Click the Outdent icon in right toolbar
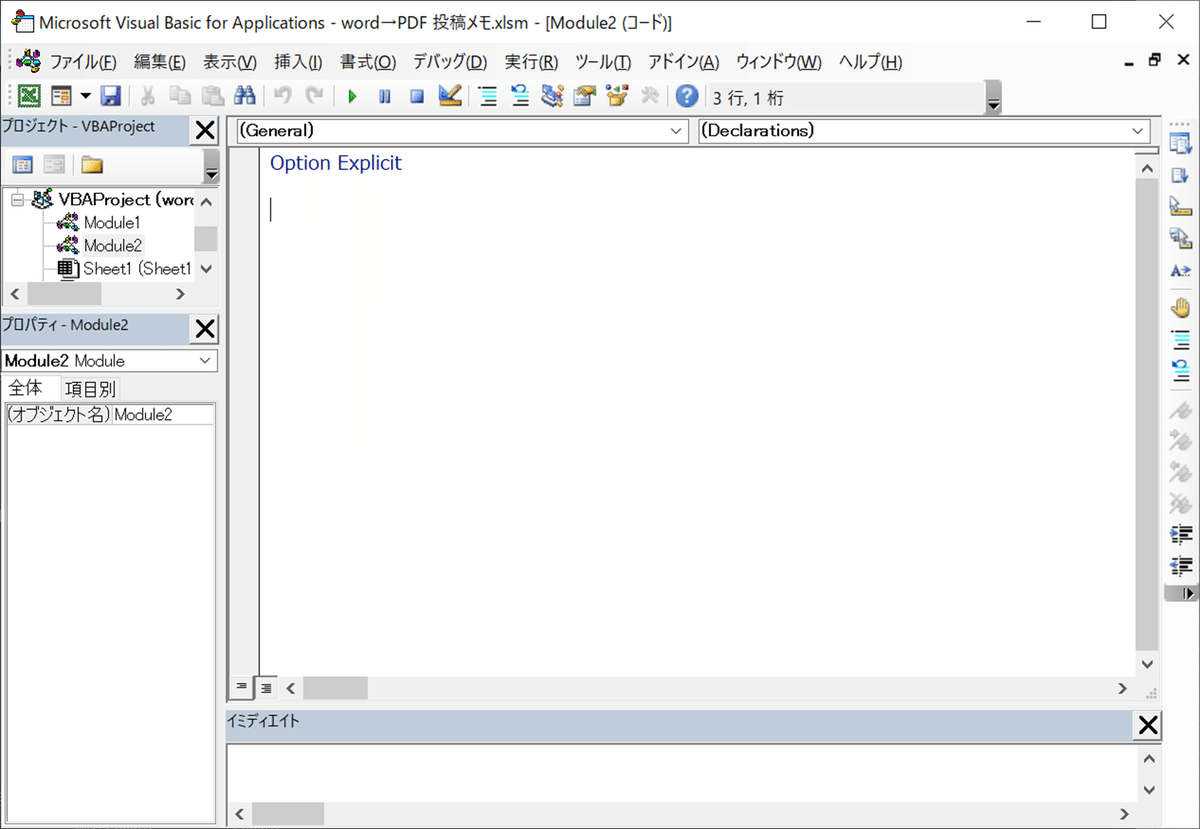The width and height of the screenshot is (1200, 829). click(x=1181, y=566)
